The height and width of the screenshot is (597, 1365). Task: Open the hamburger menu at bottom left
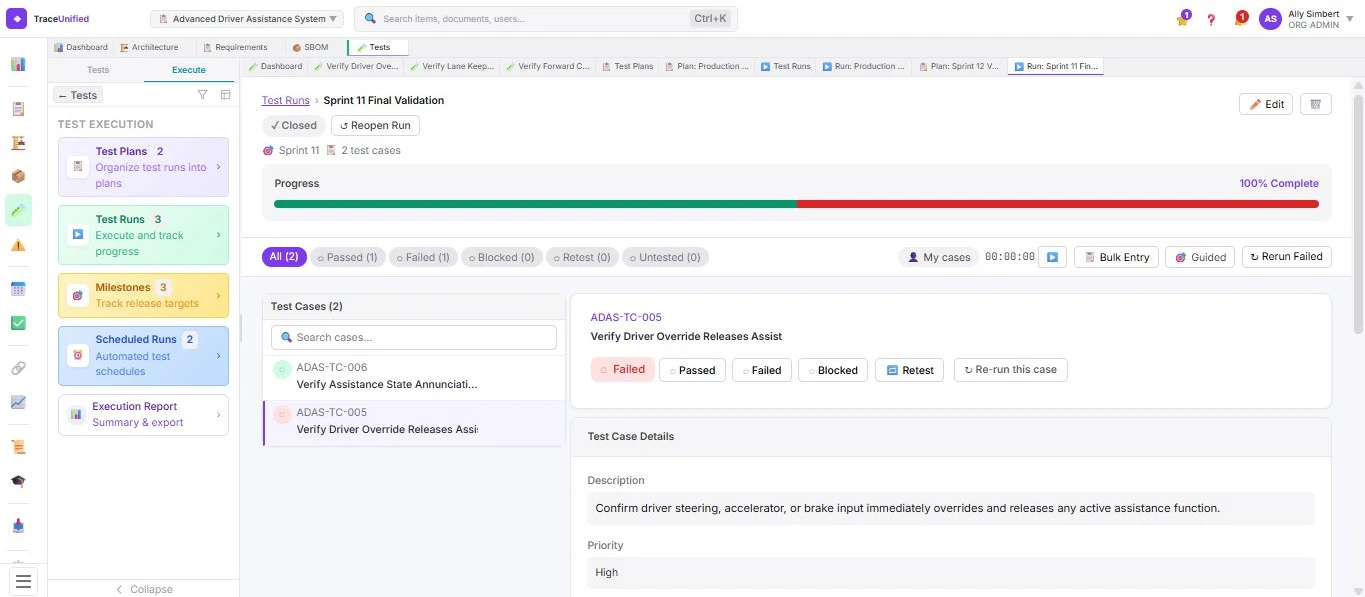(x=23, y=580)
